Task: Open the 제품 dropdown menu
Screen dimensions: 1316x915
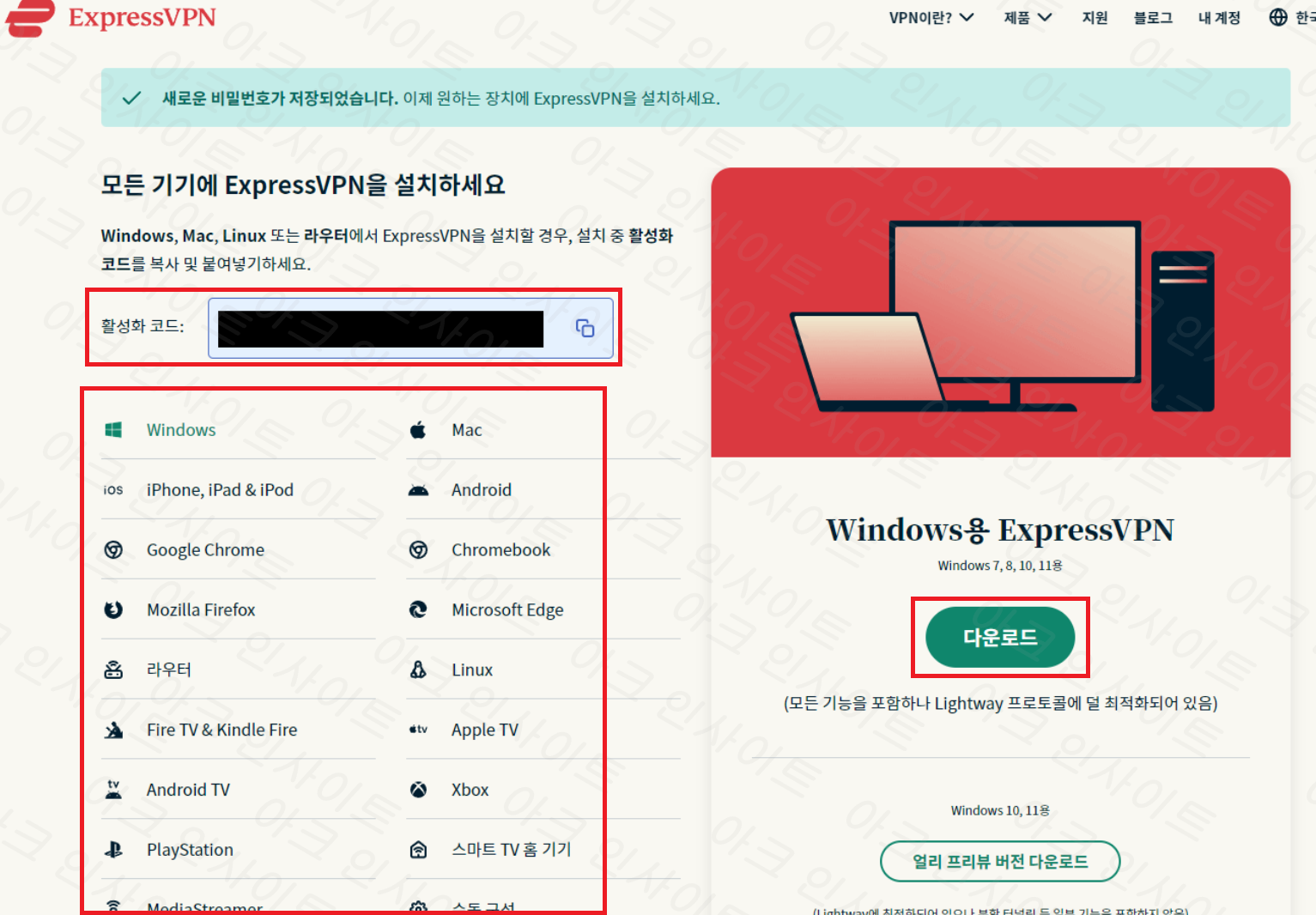Action: click(x=1026, y=16)
